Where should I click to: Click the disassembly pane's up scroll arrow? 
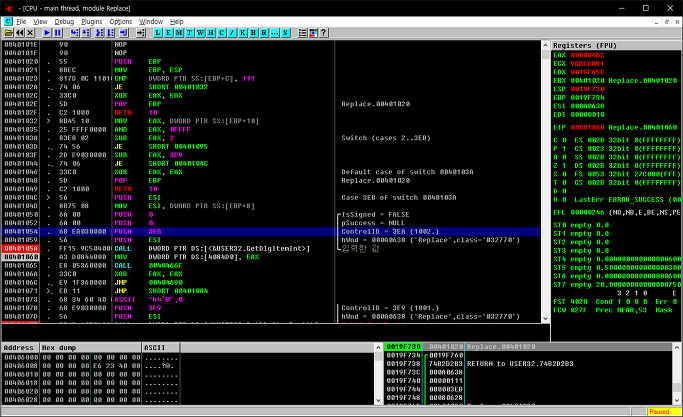[x=545, y=45]
